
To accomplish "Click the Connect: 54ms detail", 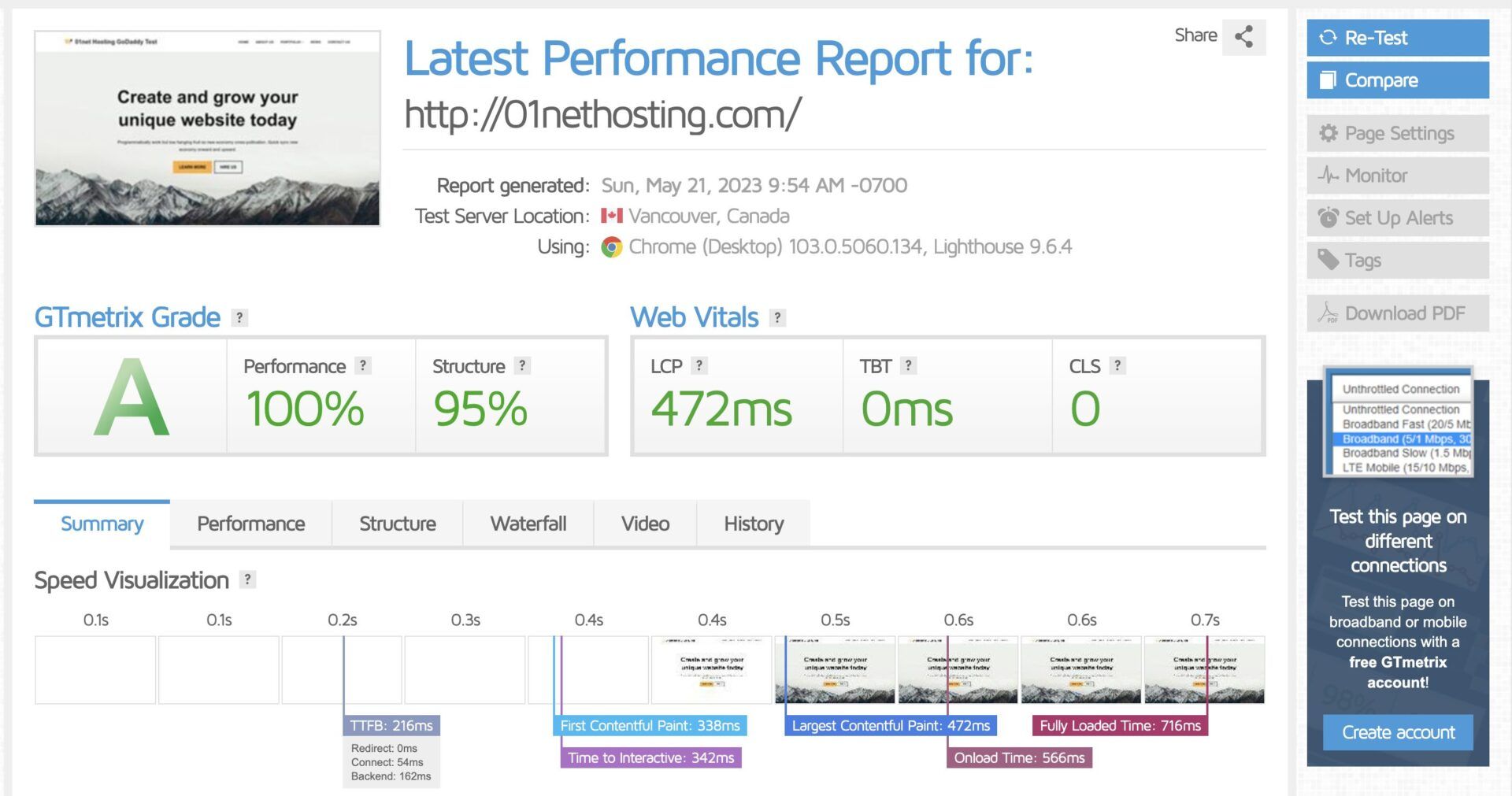I will [x=387, y=762].
